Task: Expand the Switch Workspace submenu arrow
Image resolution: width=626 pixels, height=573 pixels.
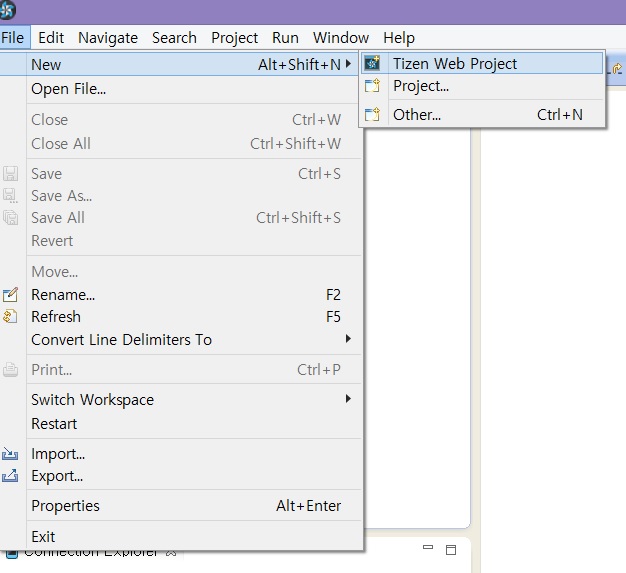Action: (348, 399)
